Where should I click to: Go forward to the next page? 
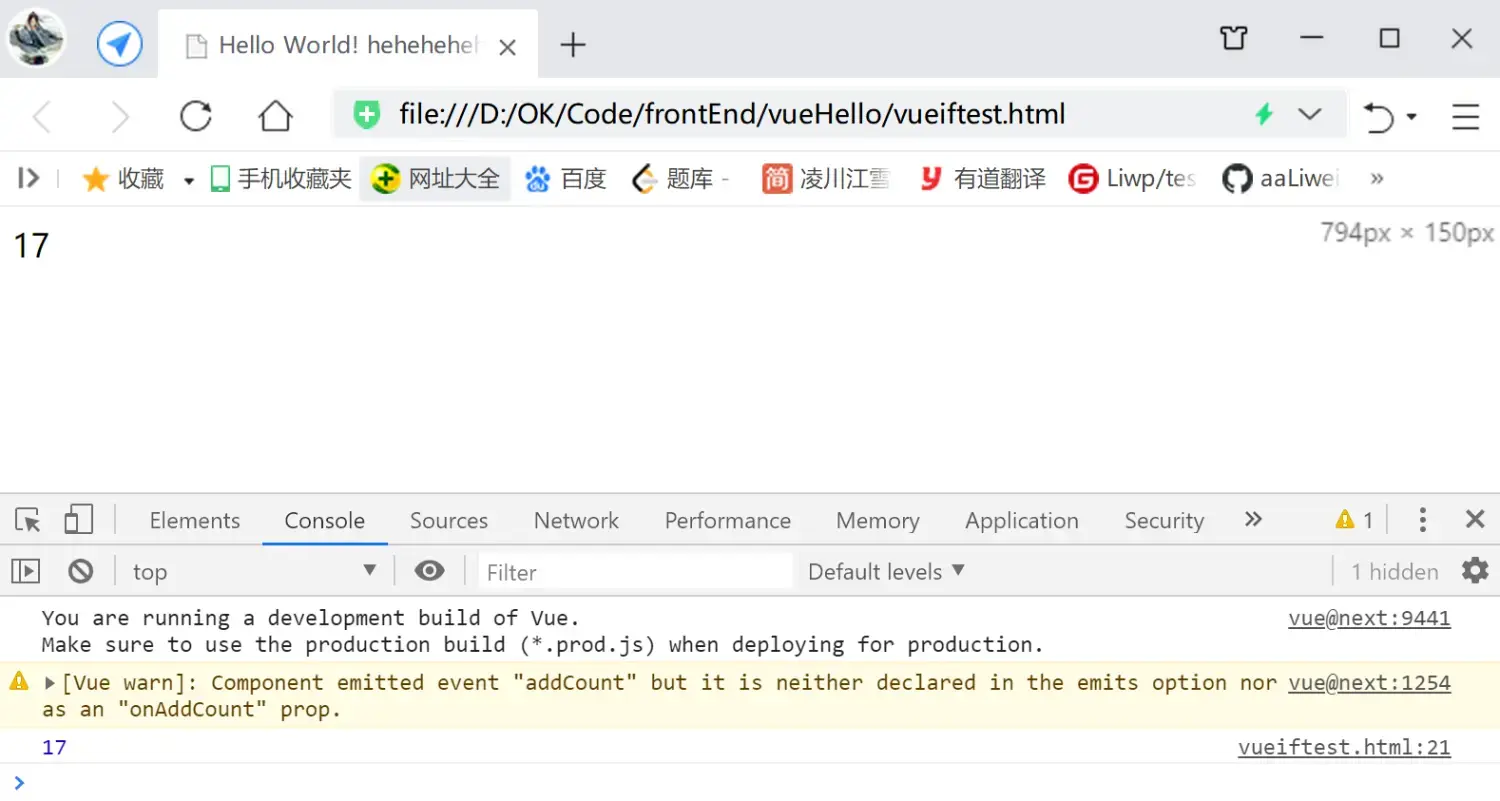pyautogui.click(x=120, y=117)
